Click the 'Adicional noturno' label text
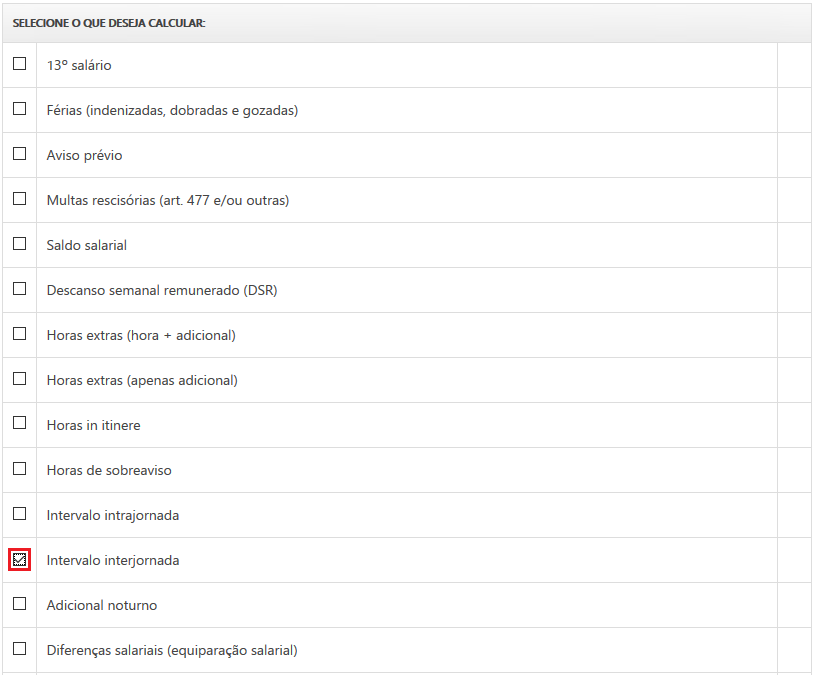Viewport: 816px width, 675px height. coord(101,605)
